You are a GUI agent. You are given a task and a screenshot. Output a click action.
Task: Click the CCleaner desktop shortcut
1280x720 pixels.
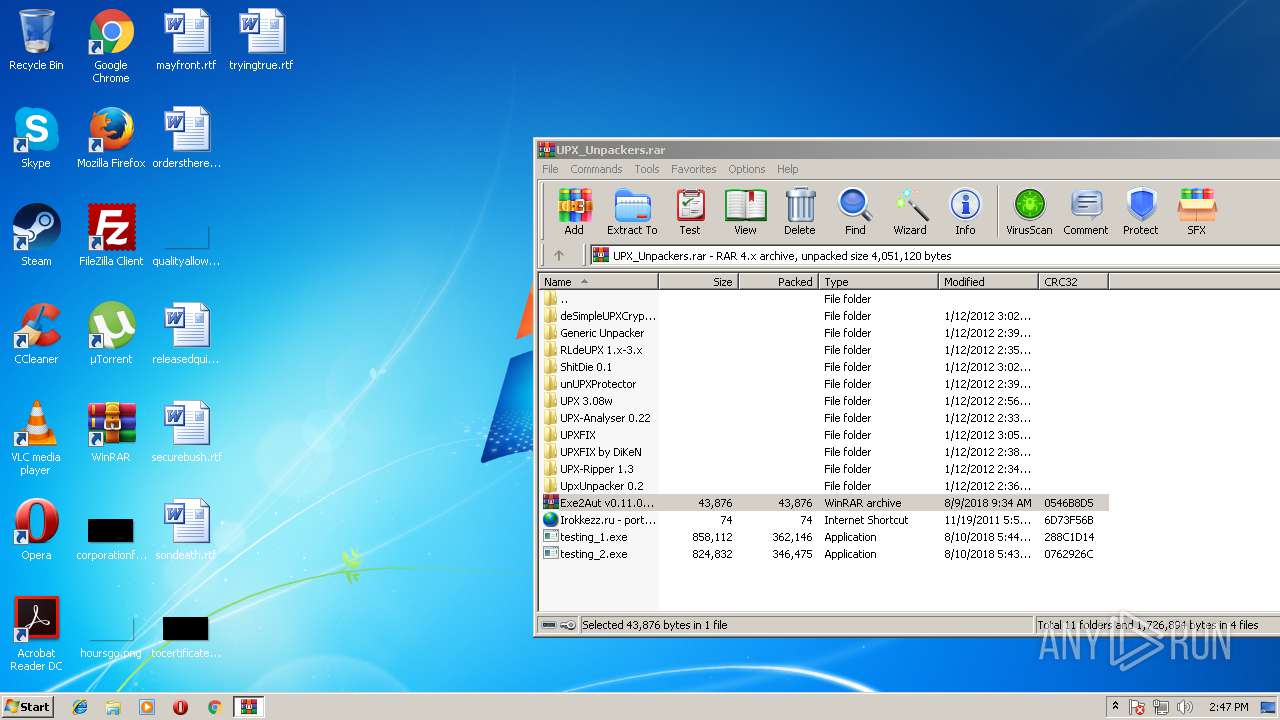[x=36, y=334]
